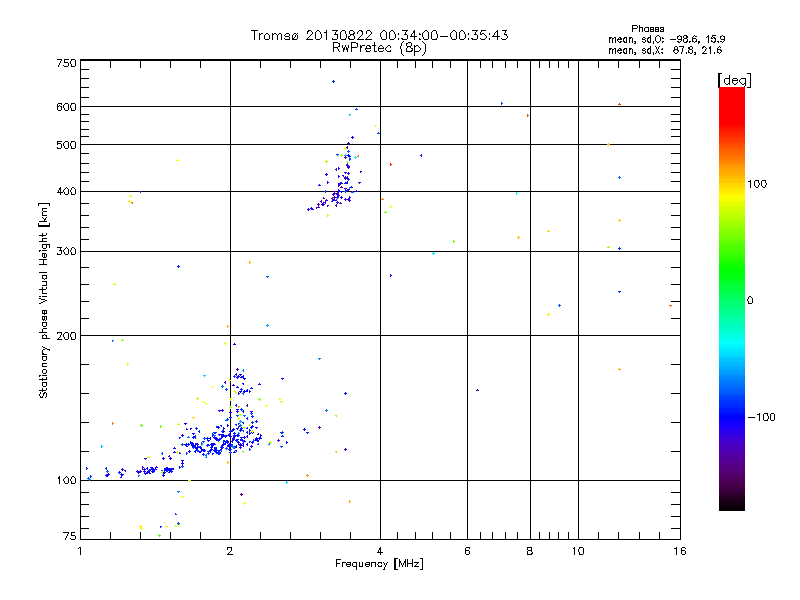
Task: Click x-axis tick label '1'
Action: click(x=80, y=551)
